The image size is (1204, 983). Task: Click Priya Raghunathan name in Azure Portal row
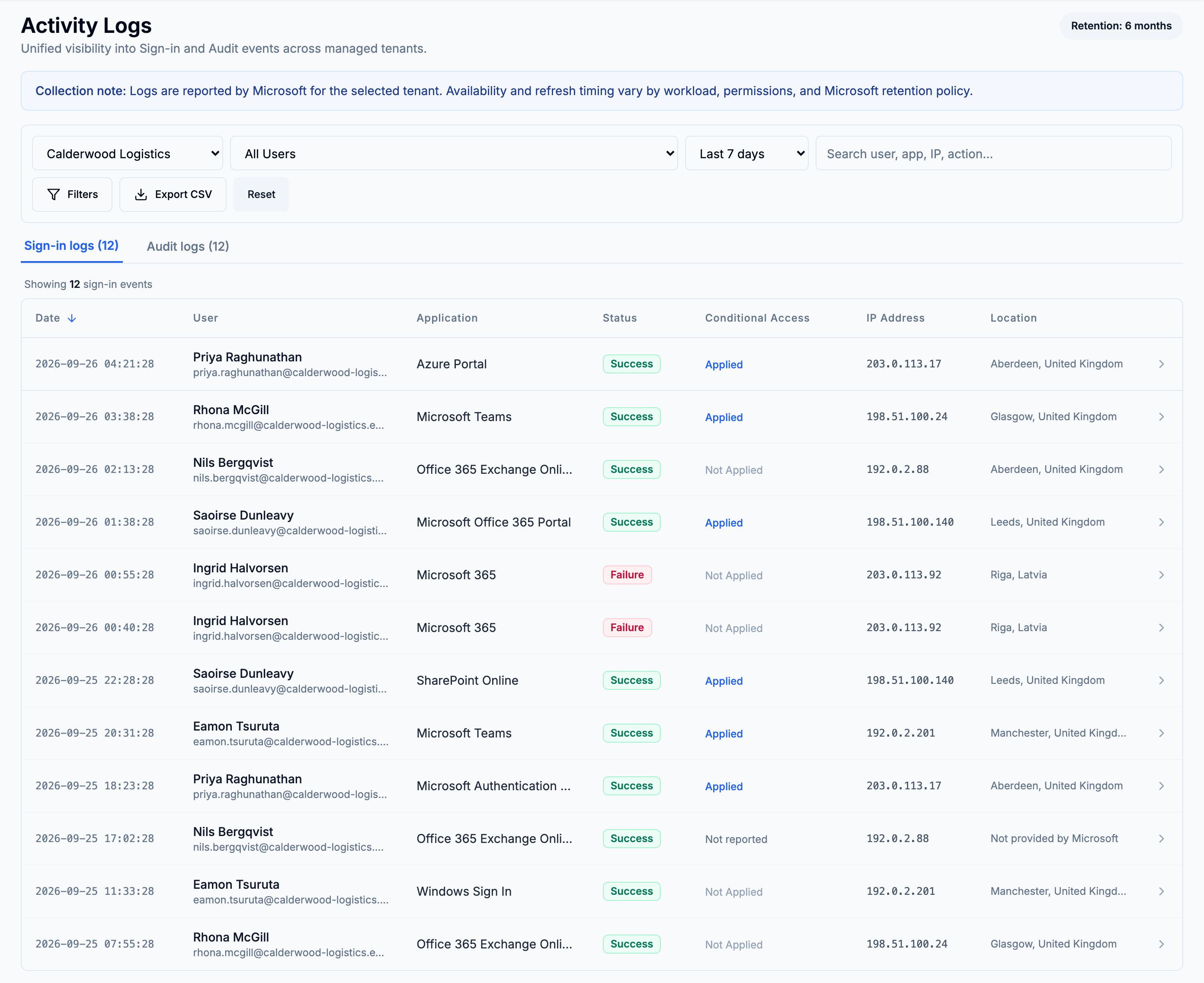click(x=248, y=357)
